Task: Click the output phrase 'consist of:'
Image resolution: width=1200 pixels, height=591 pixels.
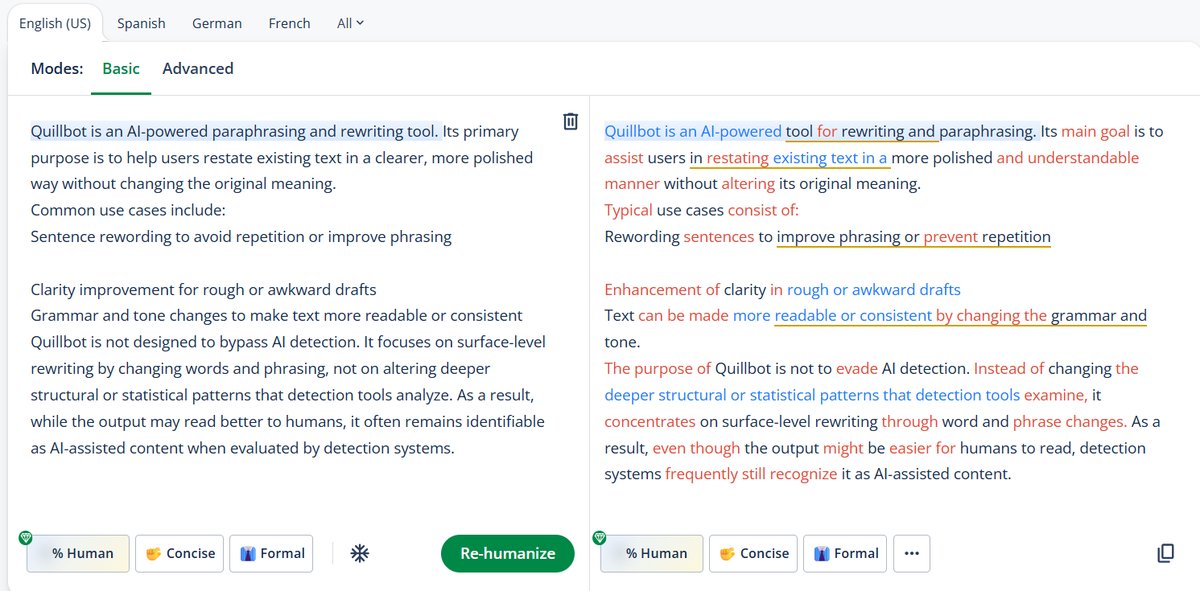Action: click(763, 210)
